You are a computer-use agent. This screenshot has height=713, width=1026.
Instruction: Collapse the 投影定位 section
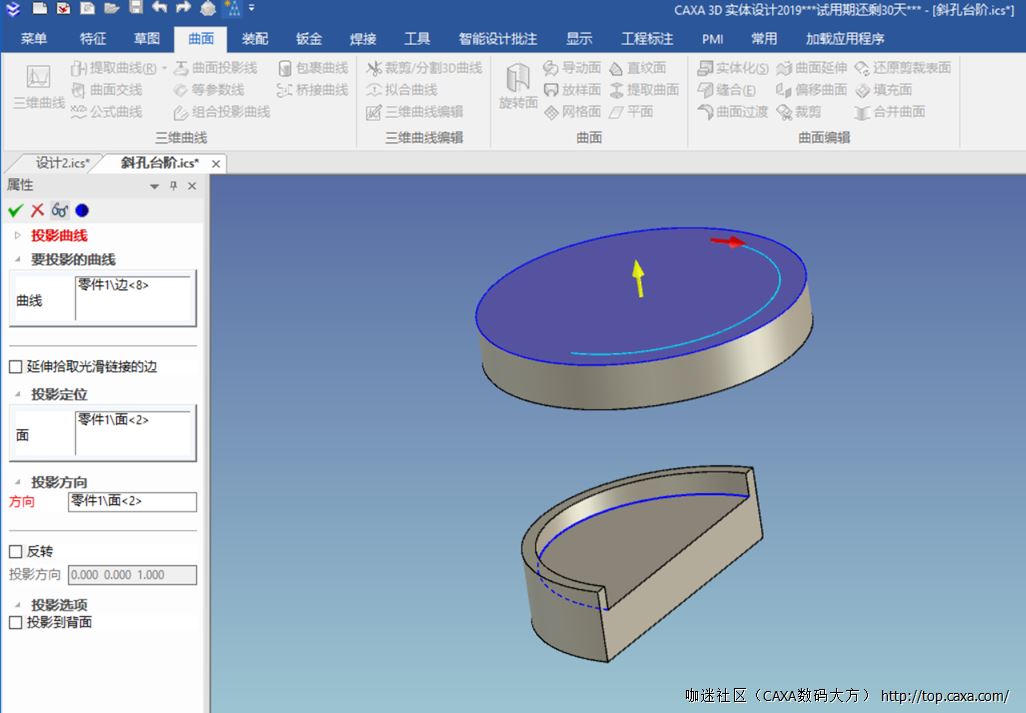[x=18, y=394]
